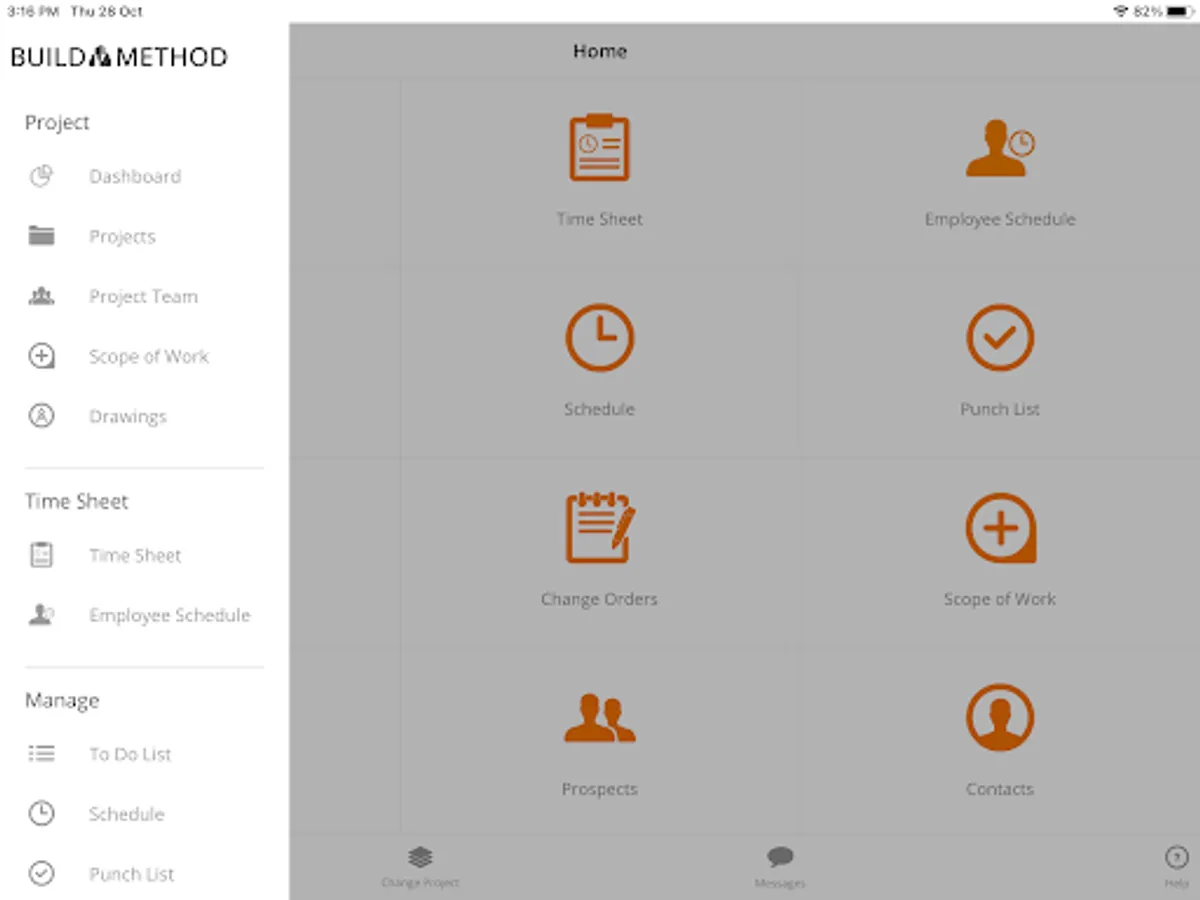Viewport: 1200px width, 900px height.
Task: Open Project Team from the sidebar
Action: click(145, 297)
